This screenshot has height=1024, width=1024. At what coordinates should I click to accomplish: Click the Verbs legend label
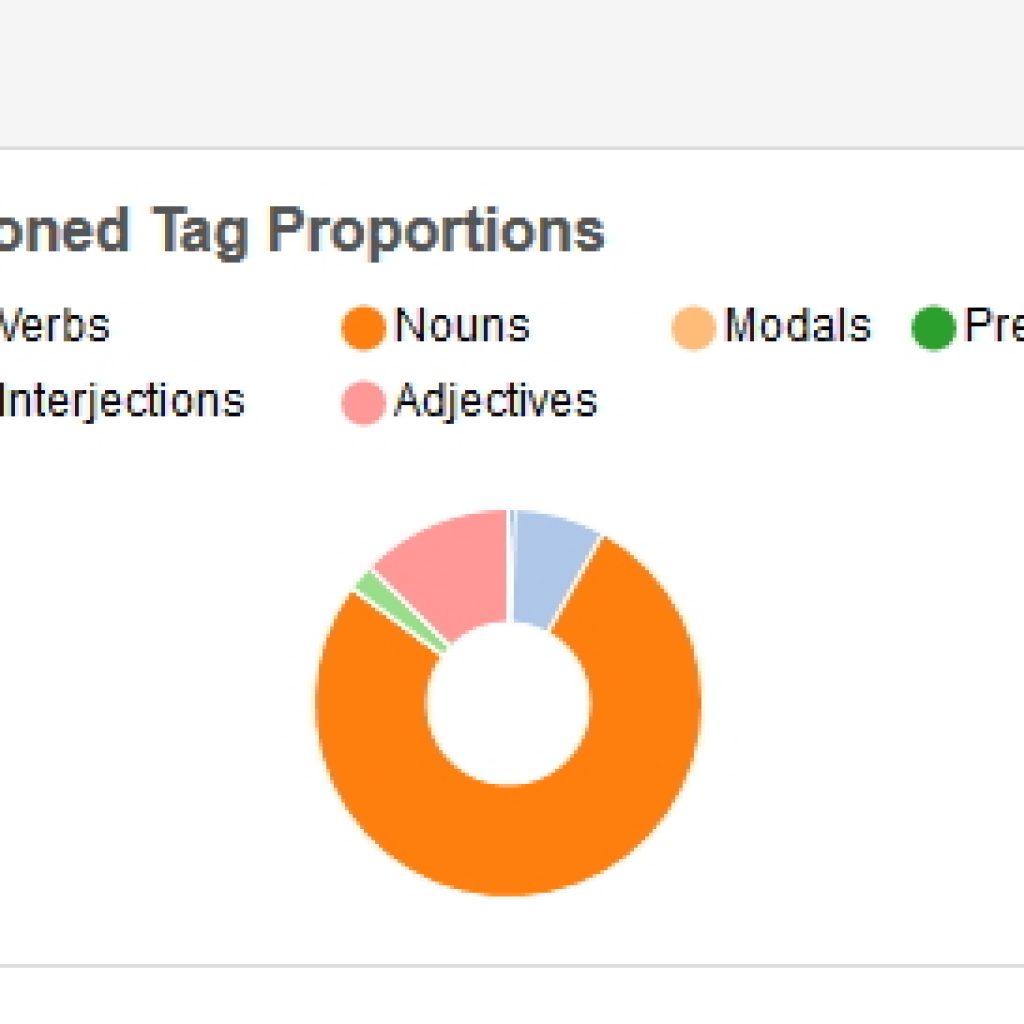click(x=54, y=325)
